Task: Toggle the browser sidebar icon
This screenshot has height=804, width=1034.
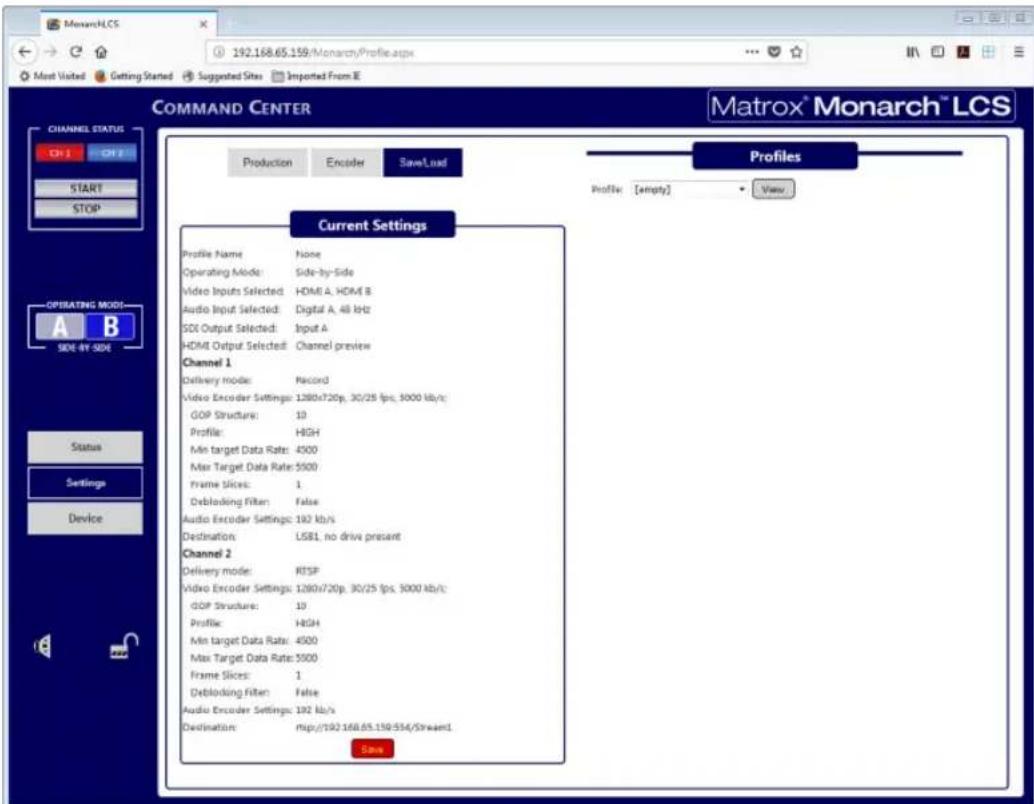Action: [937, 51]
